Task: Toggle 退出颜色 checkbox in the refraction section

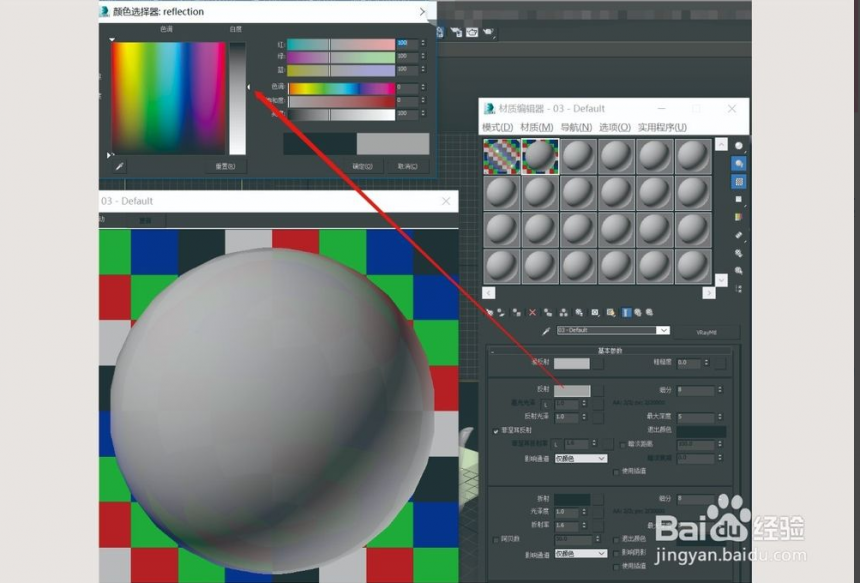Action: (x=616, y=540)
